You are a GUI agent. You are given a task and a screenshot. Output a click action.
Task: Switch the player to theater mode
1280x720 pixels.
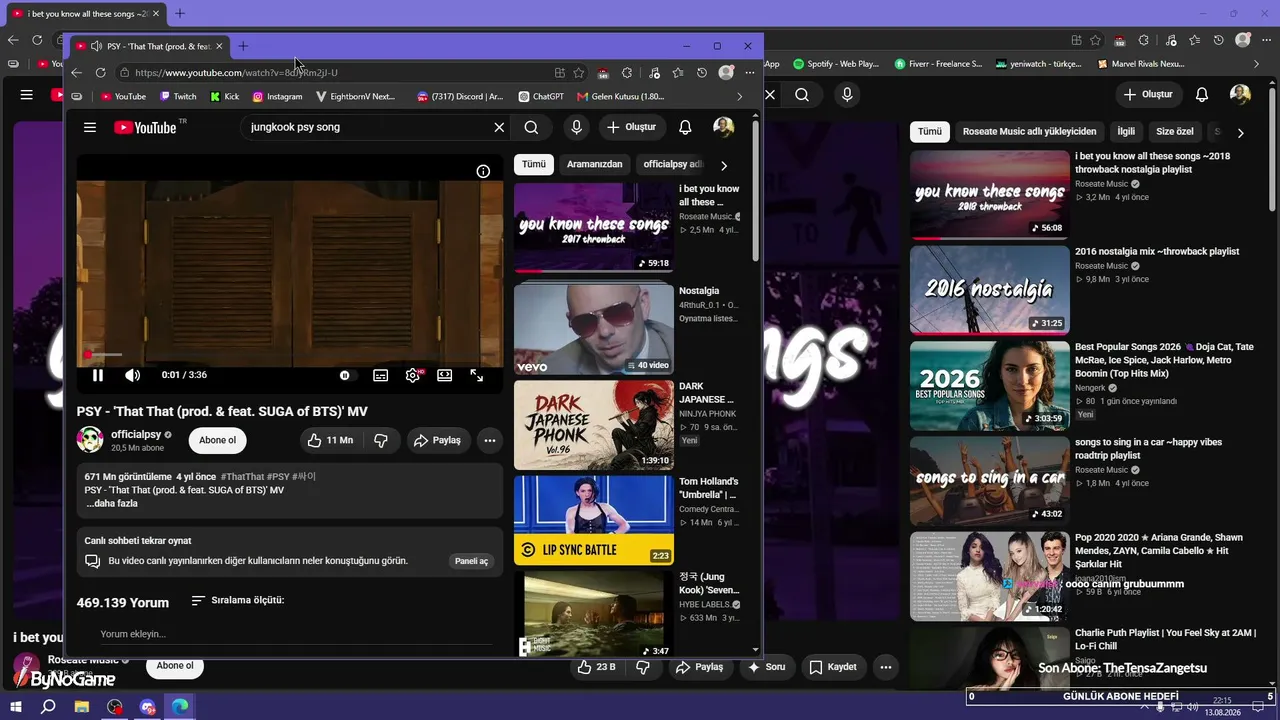[445, 375]
